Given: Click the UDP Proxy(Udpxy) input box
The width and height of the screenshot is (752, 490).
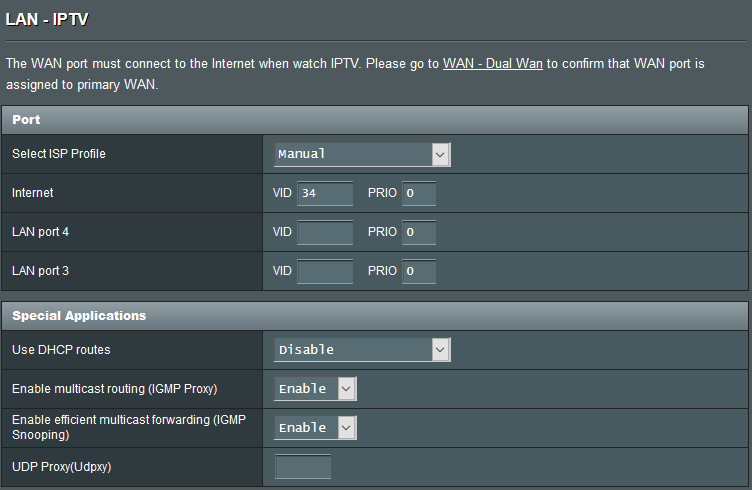Looking at the screenshot, I should 303,467.
